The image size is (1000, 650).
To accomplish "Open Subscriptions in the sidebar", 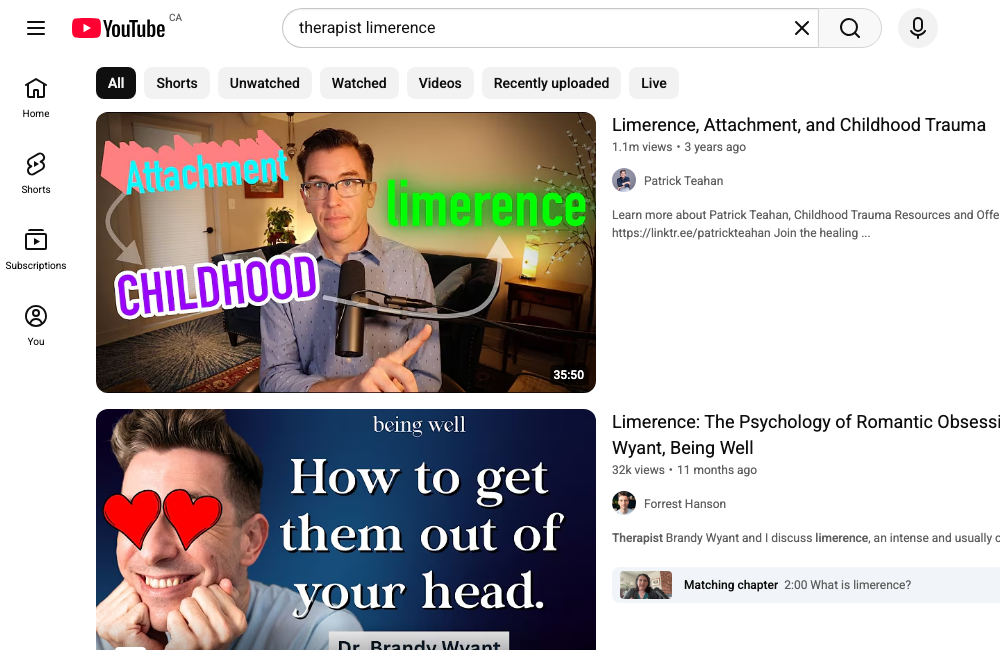I will [x=36, y=249].
